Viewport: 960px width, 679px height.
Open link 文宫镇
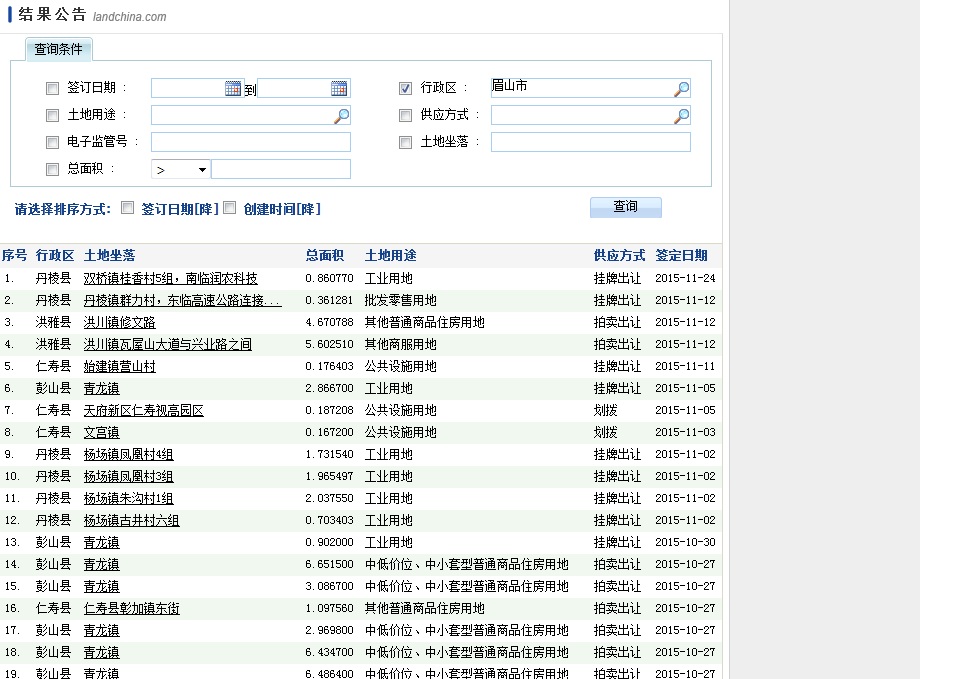(101, 433)
